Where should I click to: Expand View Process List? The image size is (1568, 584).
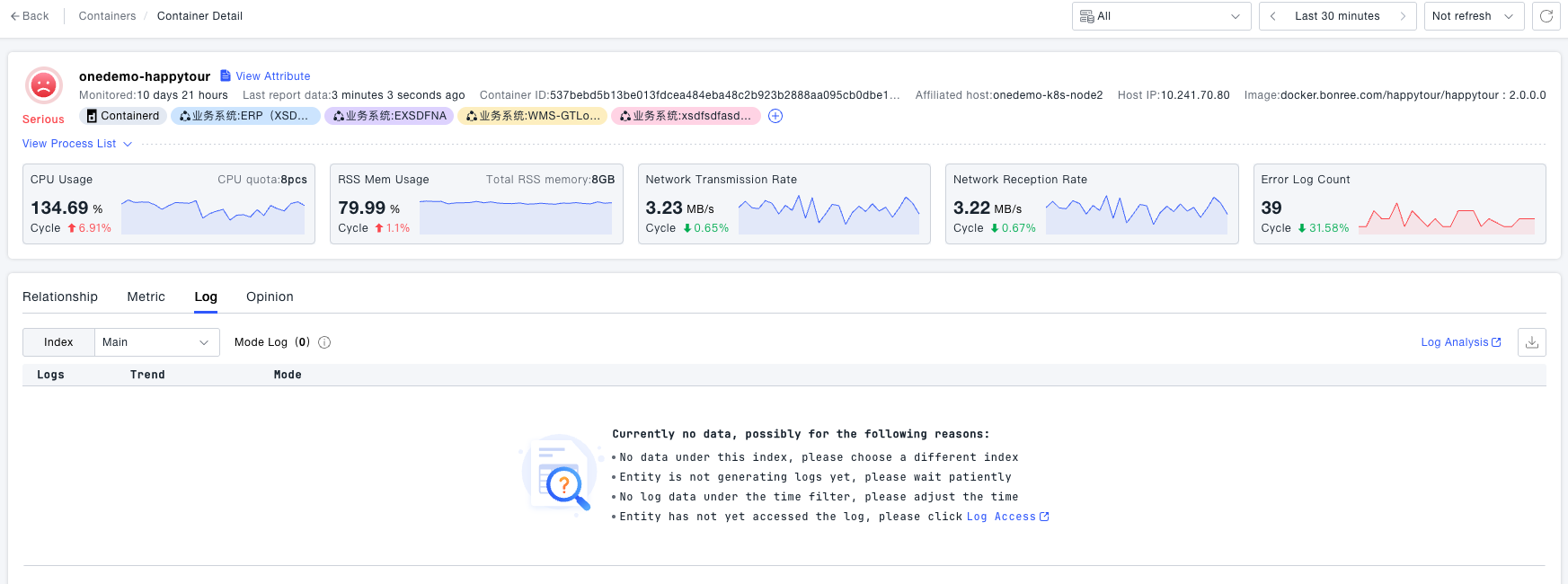76,144
